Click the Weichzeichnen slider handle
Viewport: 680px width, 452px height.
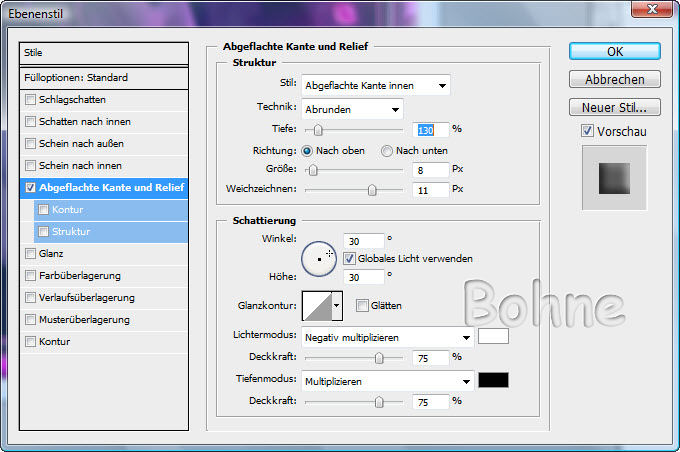click(x=372, y=190)
